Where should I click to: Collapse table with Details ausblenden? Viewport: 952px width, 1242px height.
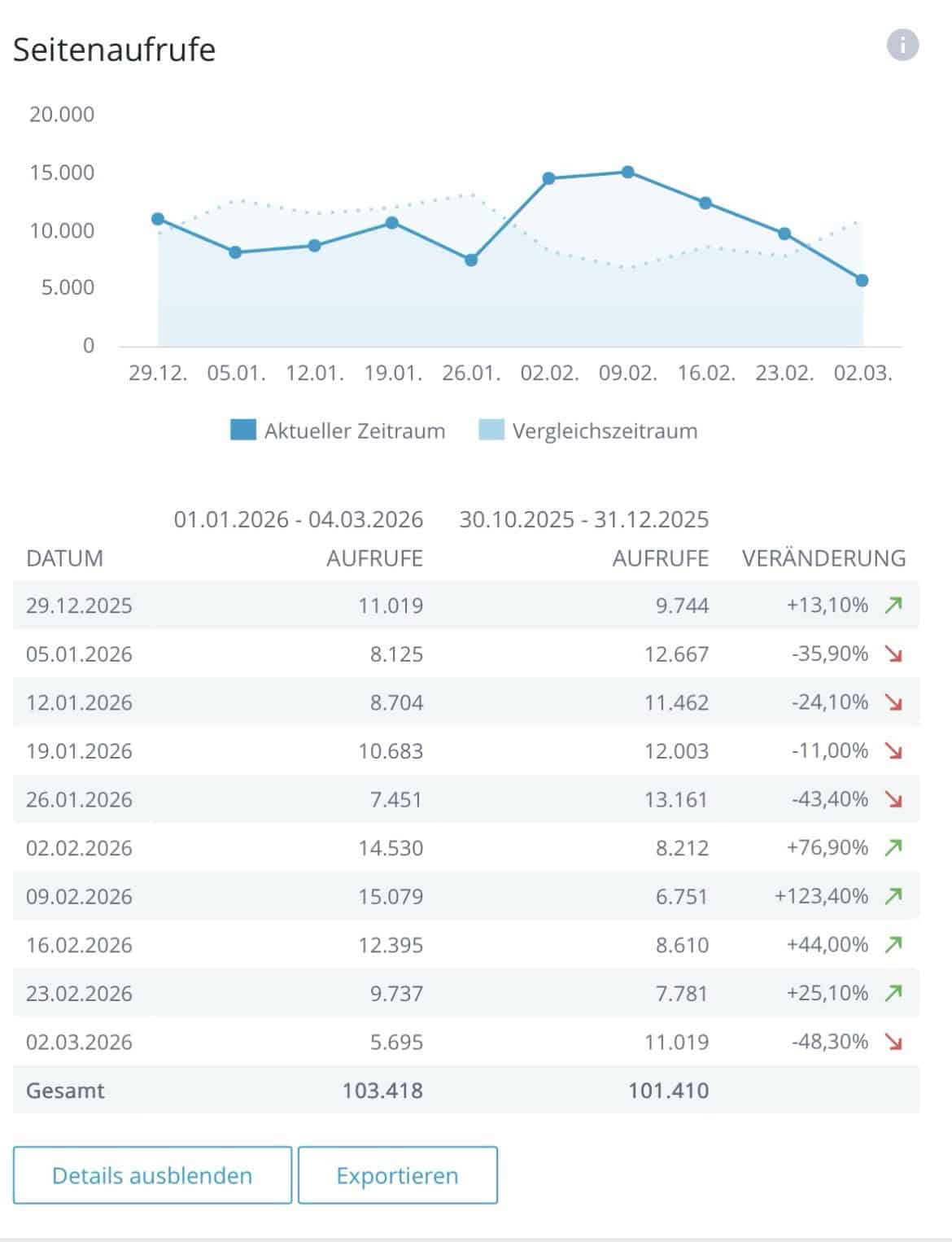[x=152, y=1175]
